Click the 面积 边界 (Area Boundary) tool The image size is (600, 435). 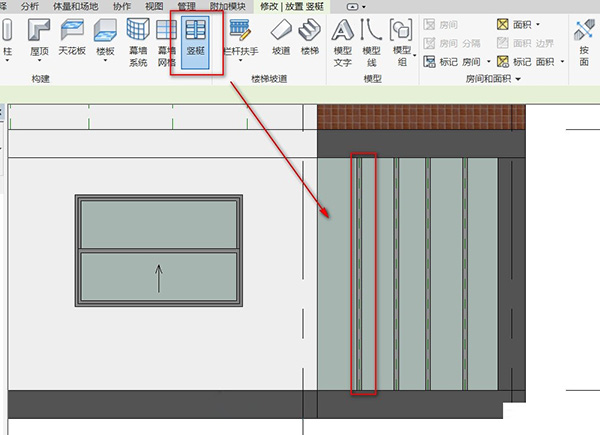pos(525,43)
